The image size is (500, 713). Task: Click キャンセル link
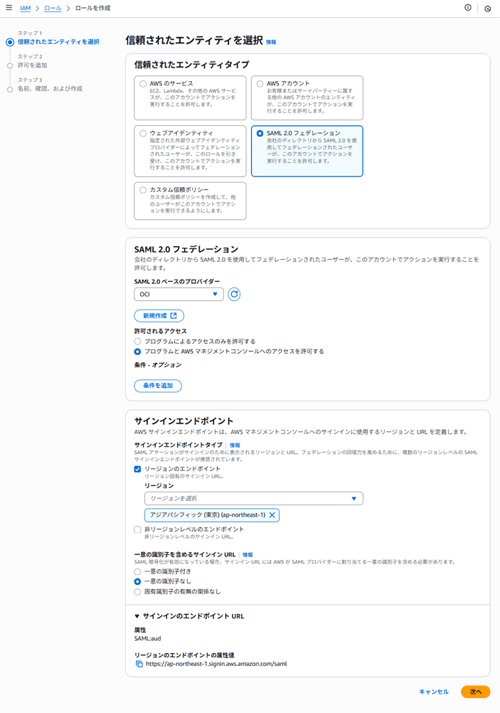tap(434, 692)
